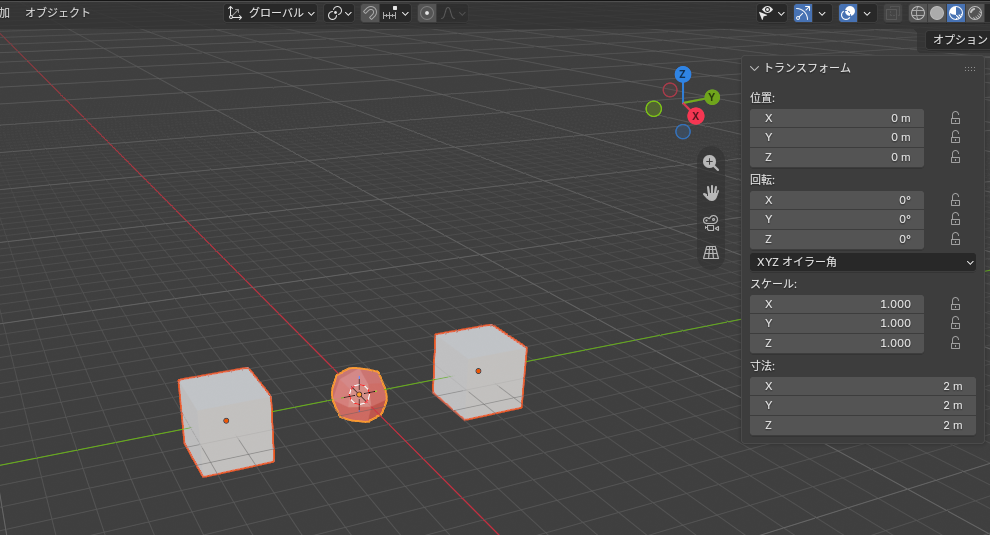This screenshot has width=990, height=535.
Task: Lock the 位置 X value
Action: [x=955, y=118]
